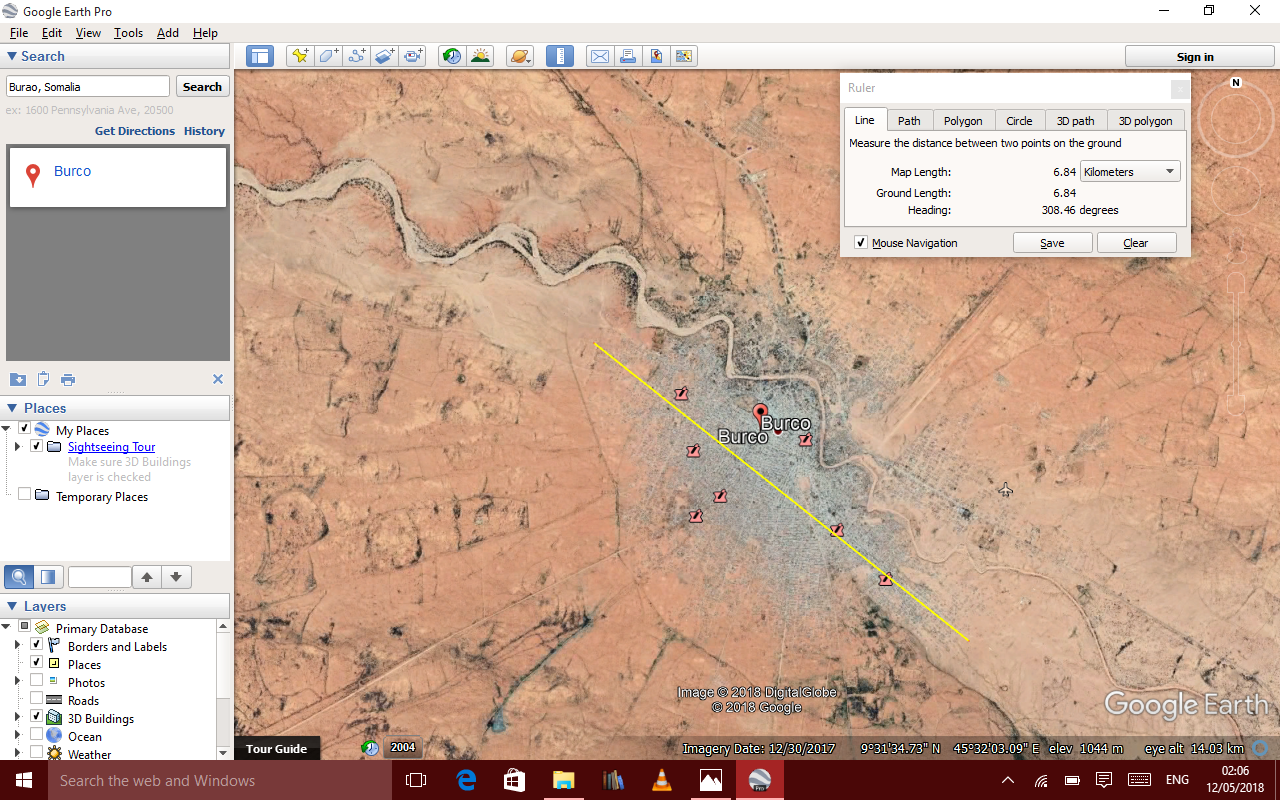Clear search results with the blue X

218,379
